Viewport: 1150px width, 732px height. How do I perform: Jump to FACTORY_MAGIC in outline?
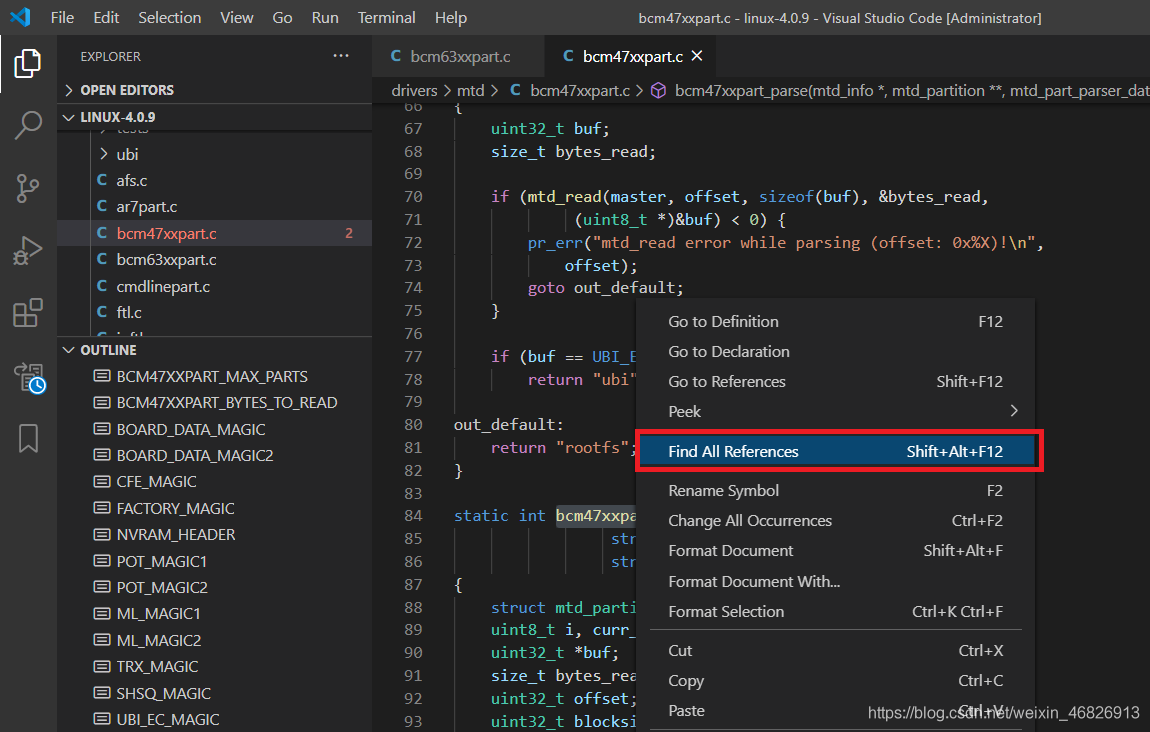point(175,508)
